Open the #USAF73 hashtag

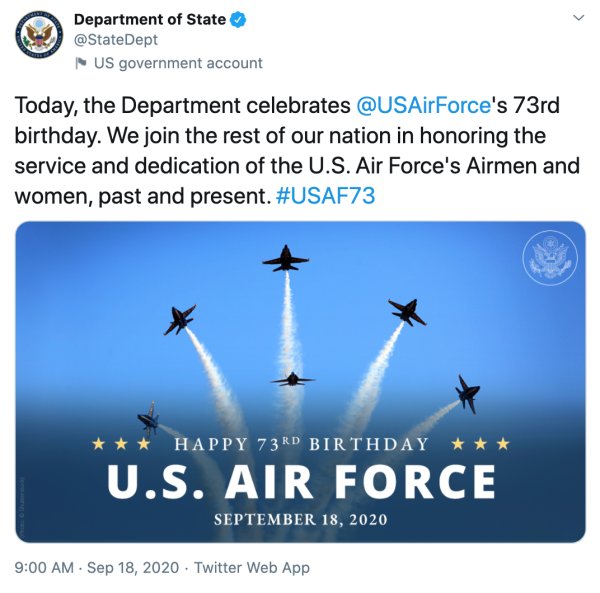(325, 195)
